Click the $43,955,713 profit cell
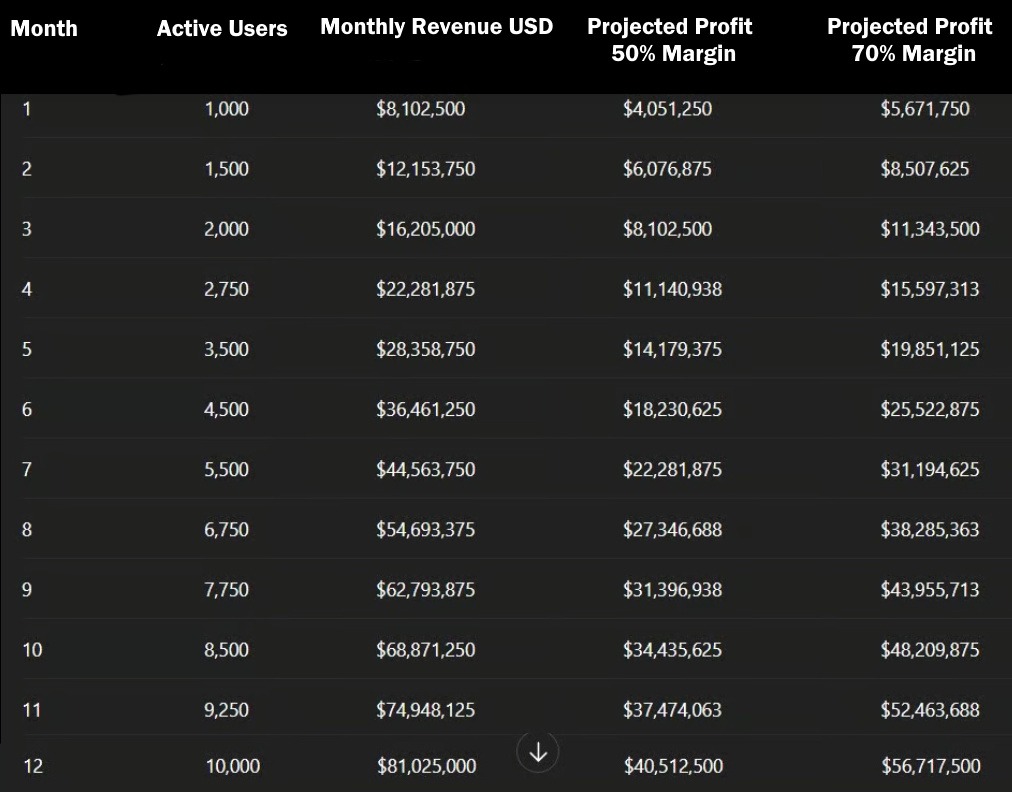The height and width of the screenshot is (792, 1012). click(929, 589)
